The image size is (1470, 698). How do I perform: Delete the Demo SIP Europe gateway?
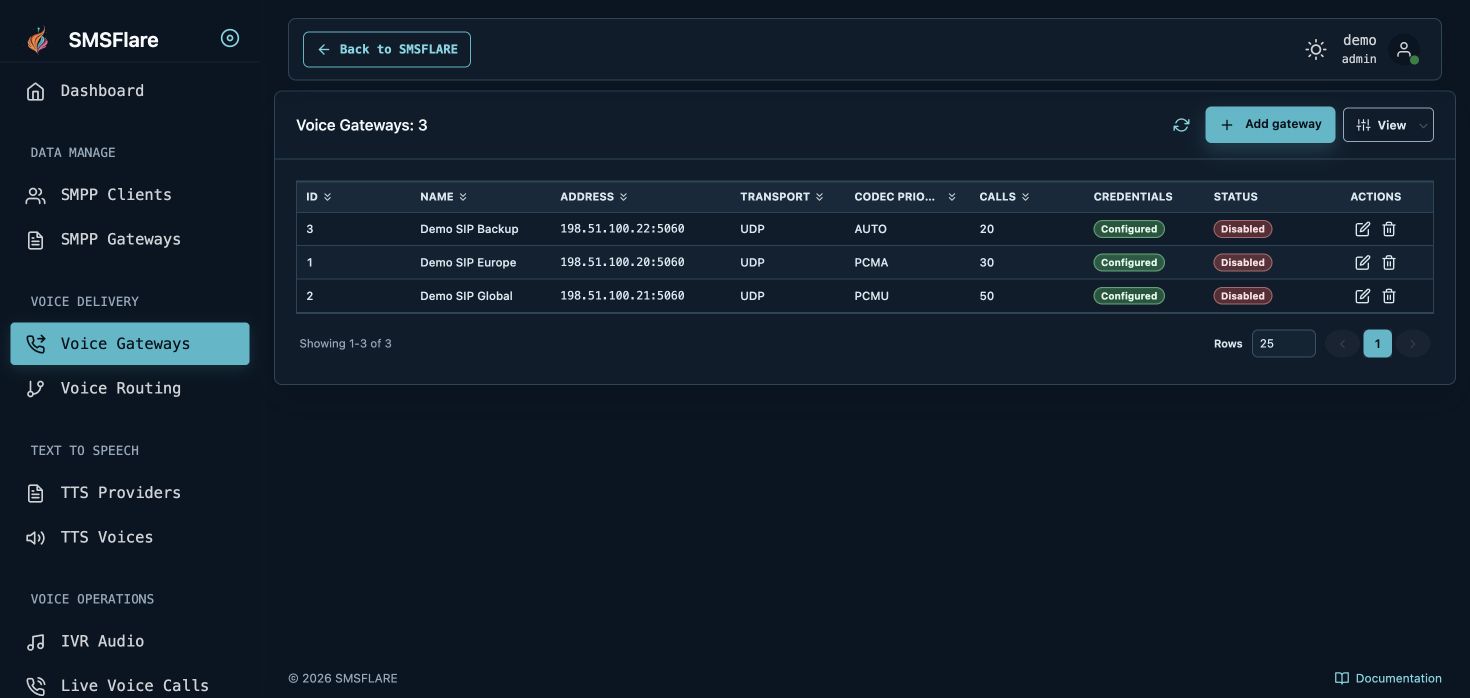click(1389, 263)
